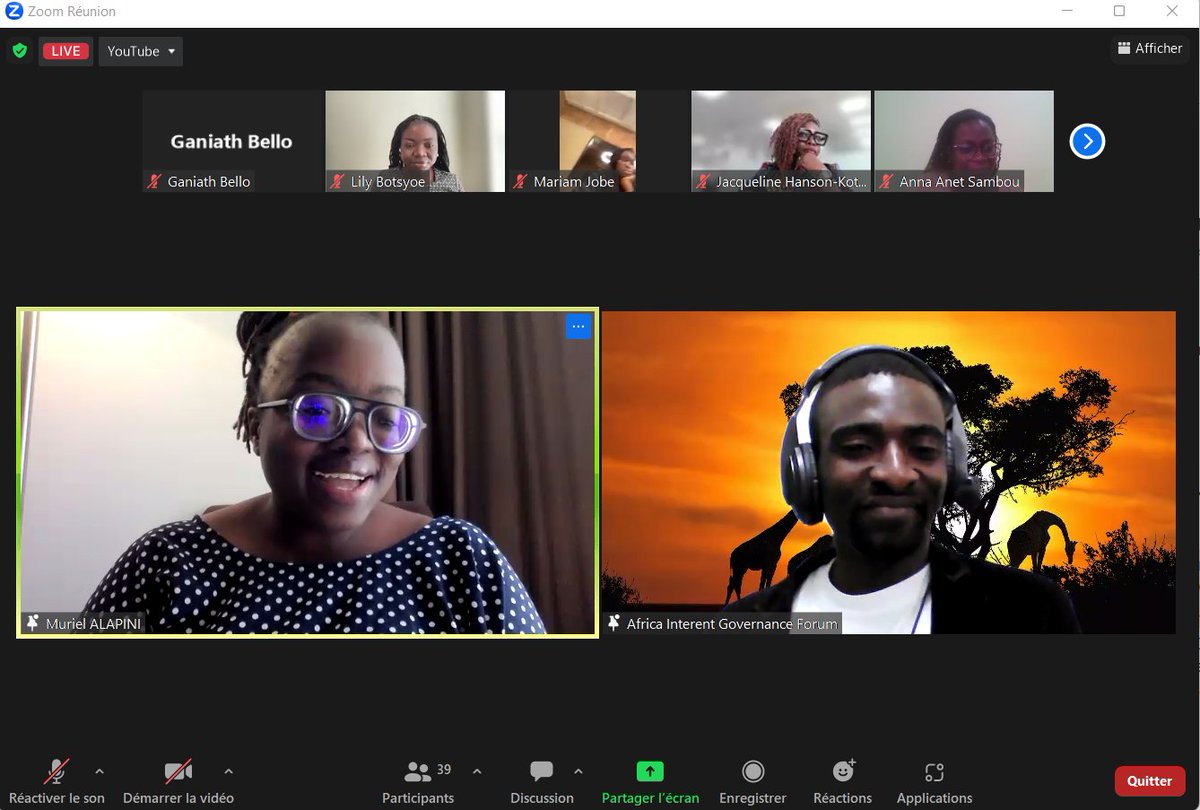Show next participants with blue arrow
The image size is (1200, 810).
click(1087, 141)
